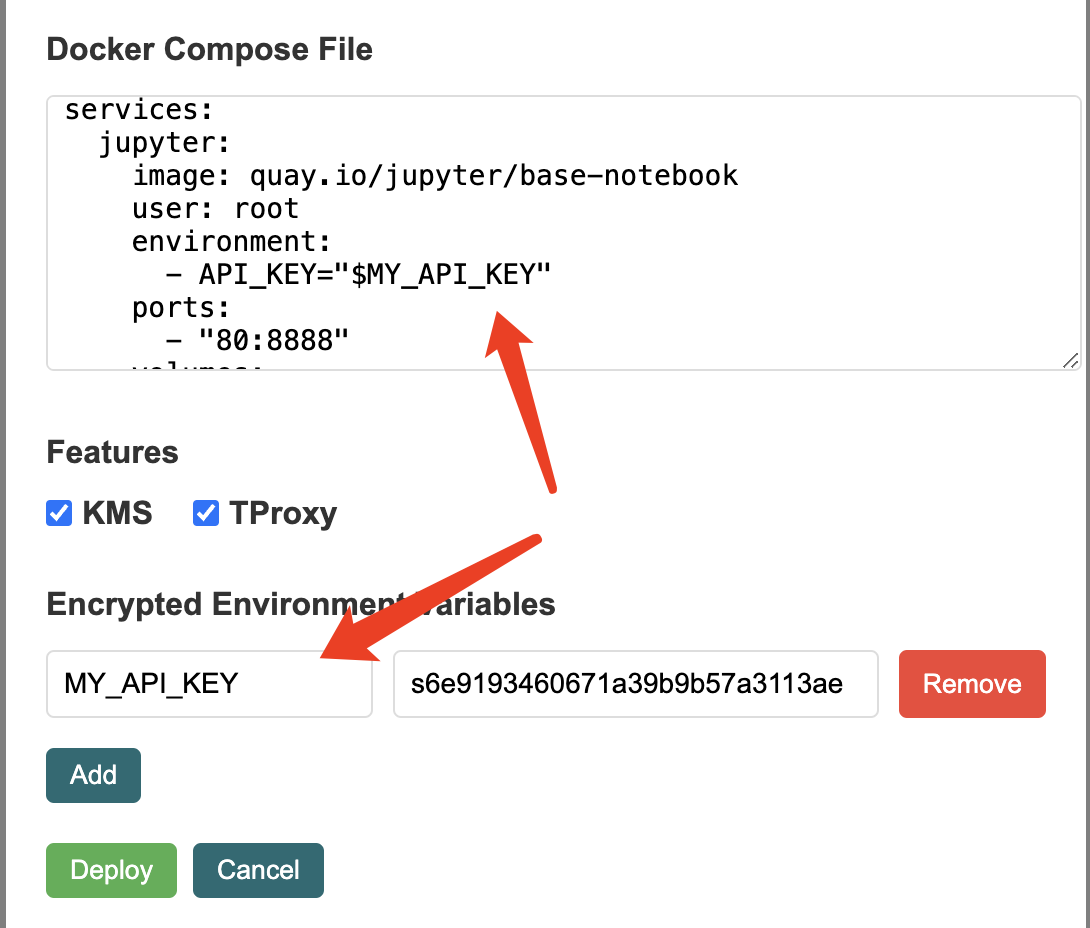The width and height of the screenshot is (1090, 928).
Task: Click the KMS label text
Action: (x=117, y=513)
